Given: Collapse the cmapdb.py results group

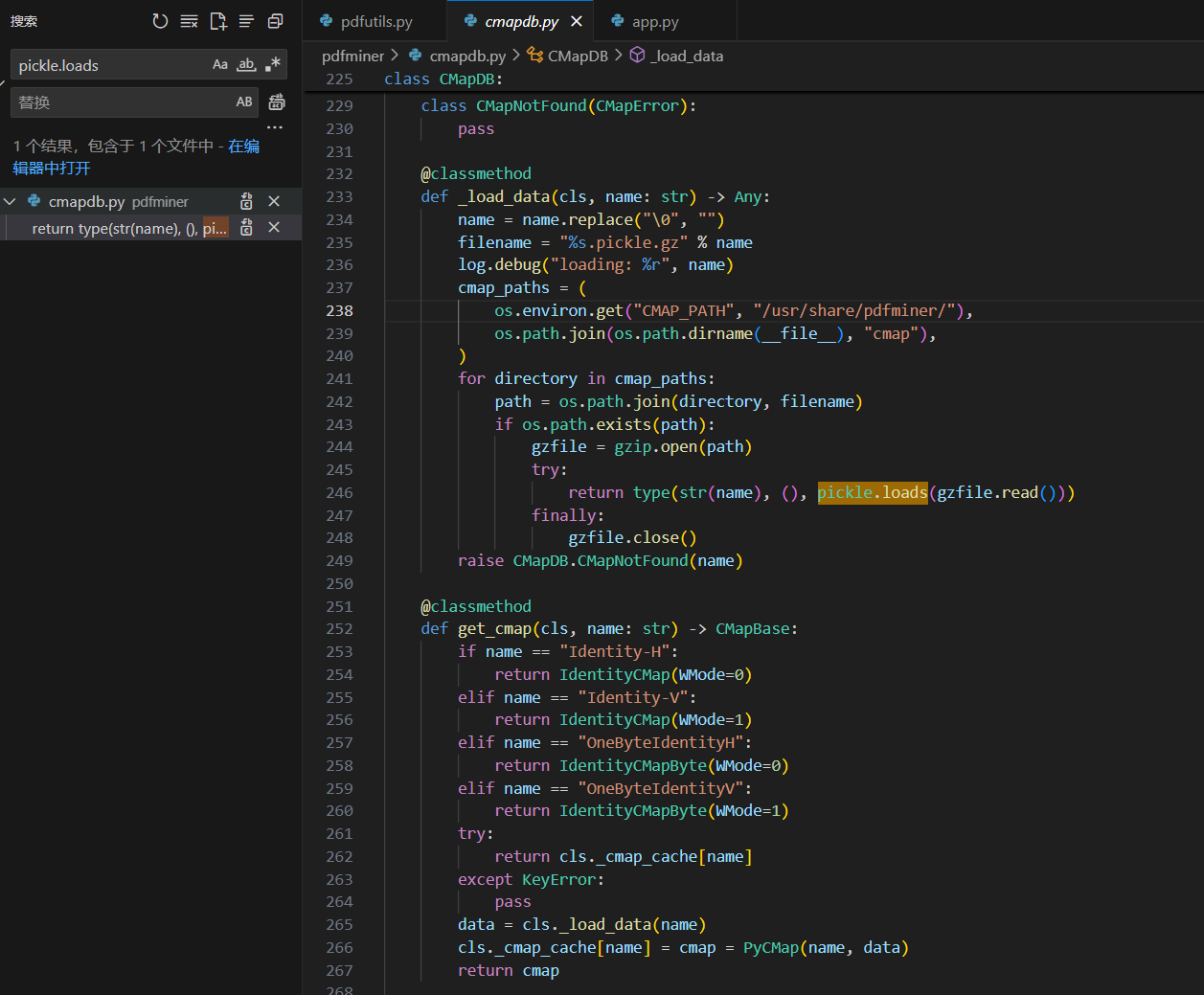Looking at the screenshot, I should pos(11,201).
